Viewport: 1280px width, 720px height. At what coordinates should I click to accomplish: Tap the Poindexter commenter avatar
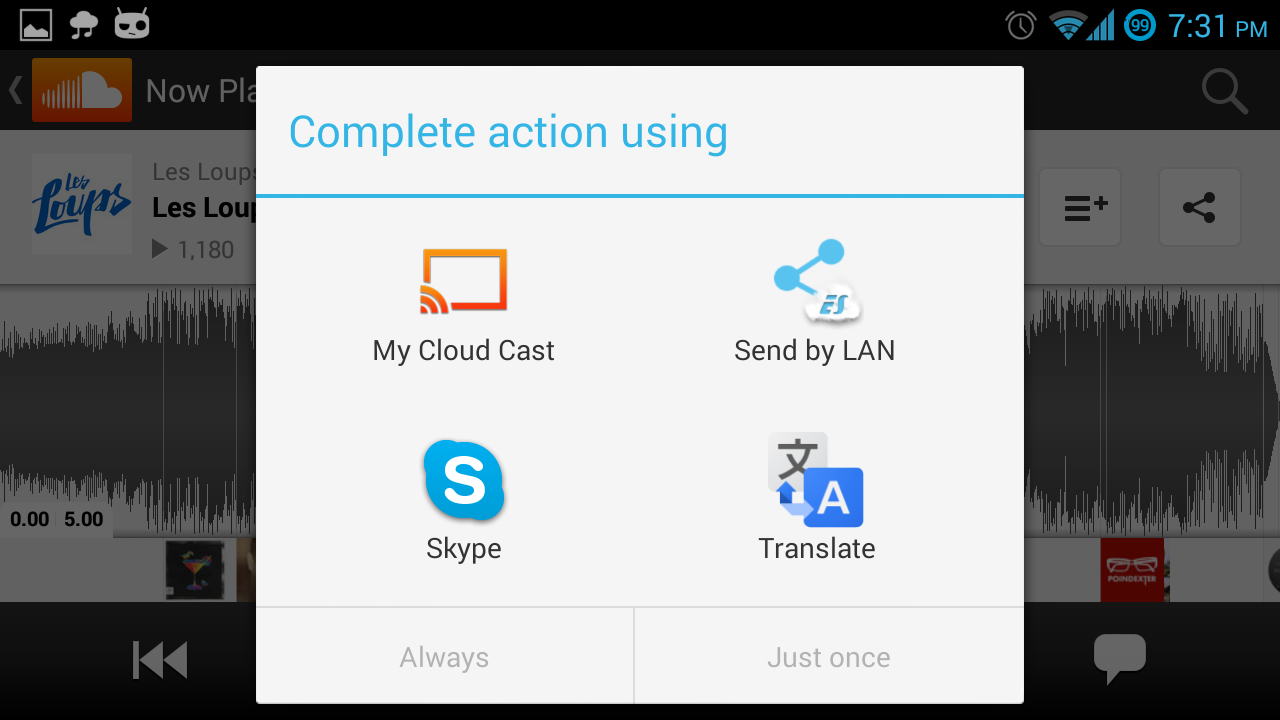pyautogui.click(x=1133, y=570)
